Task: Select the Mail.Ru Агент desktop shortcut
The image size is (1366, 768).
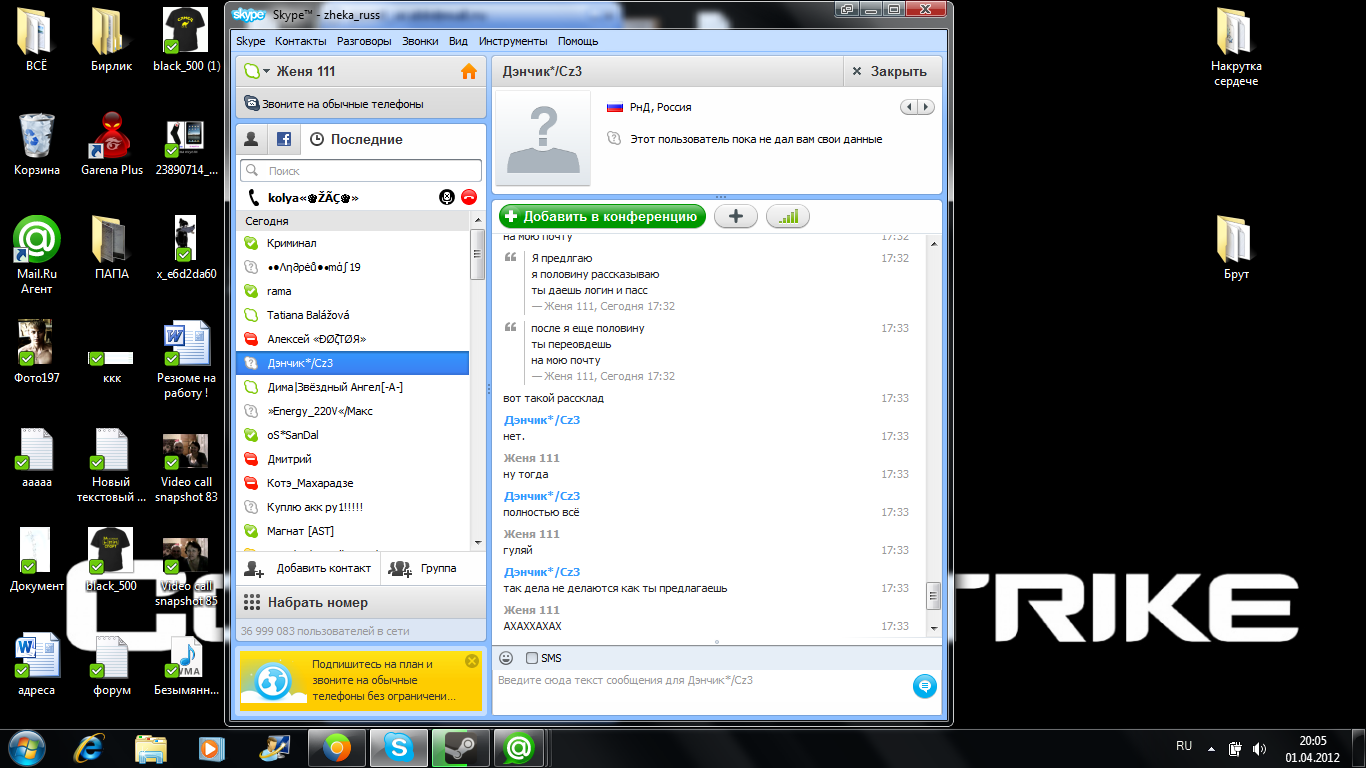Action: [x=36, y=256]
